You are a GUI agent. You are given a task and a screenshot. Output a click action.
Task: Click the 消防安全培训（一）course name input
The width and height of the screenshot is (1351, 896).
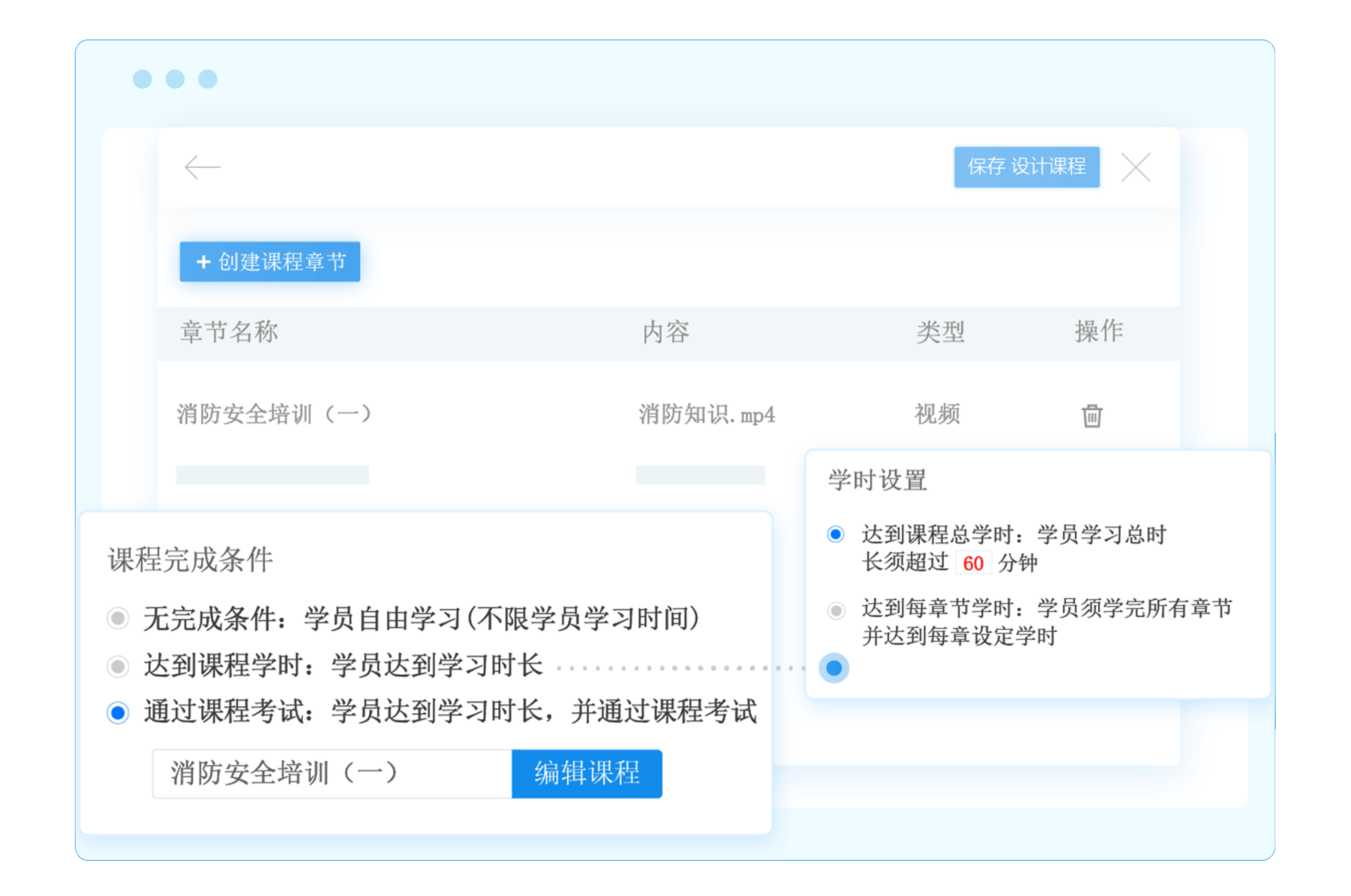[332, 774]
